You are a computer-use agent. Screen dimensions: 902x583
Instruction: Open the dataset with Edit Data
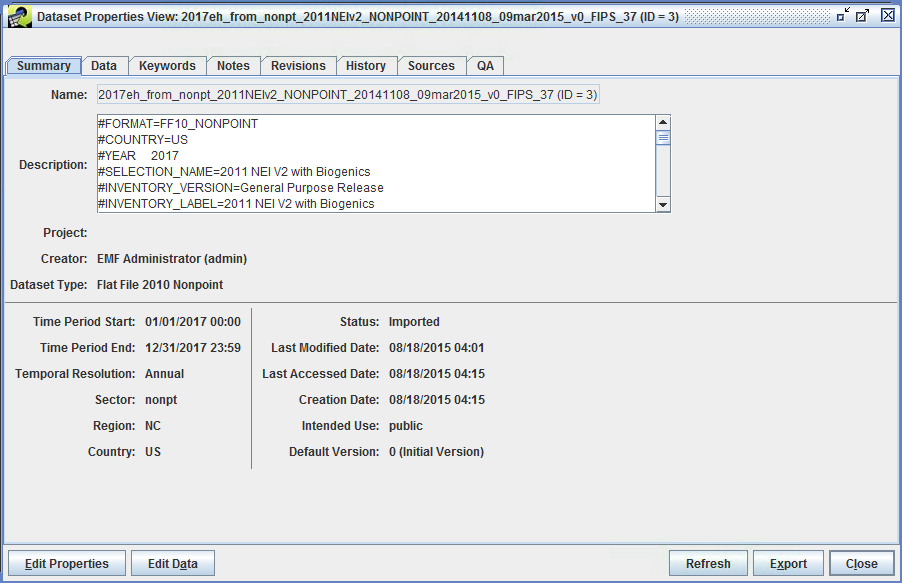pyautogui.click(x=172, y=562)
